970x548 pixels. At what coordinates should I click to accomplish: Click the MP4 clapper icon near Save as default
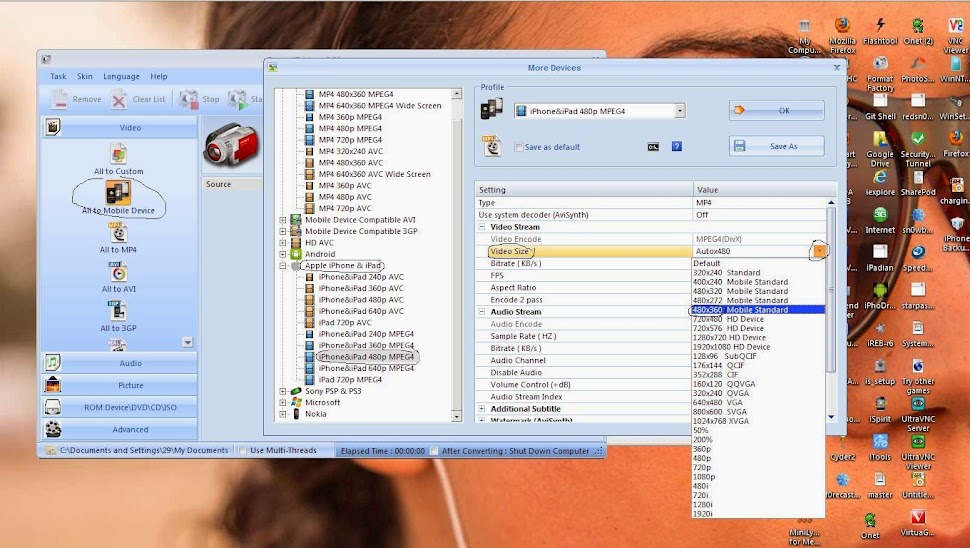492,146
